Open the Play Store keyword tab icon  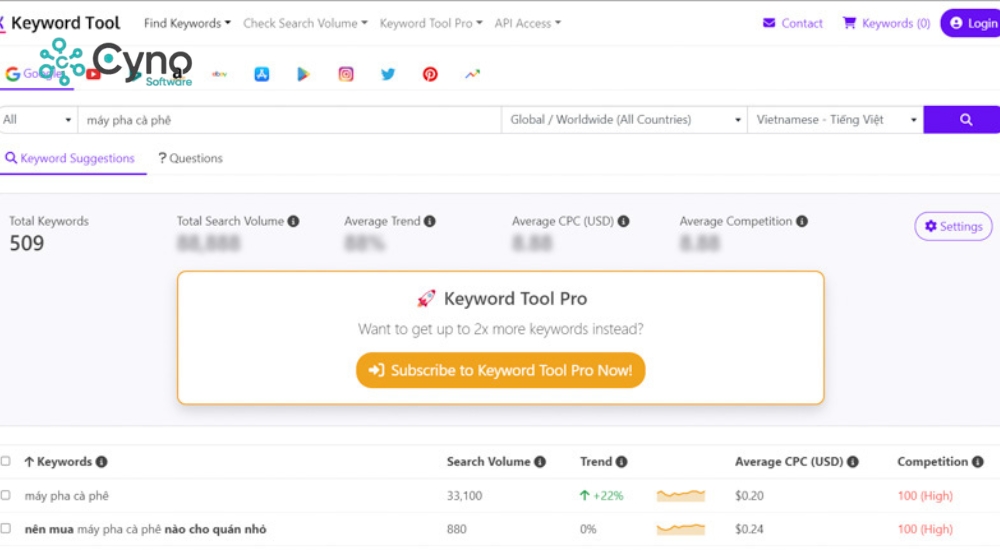tap(304, 74)
